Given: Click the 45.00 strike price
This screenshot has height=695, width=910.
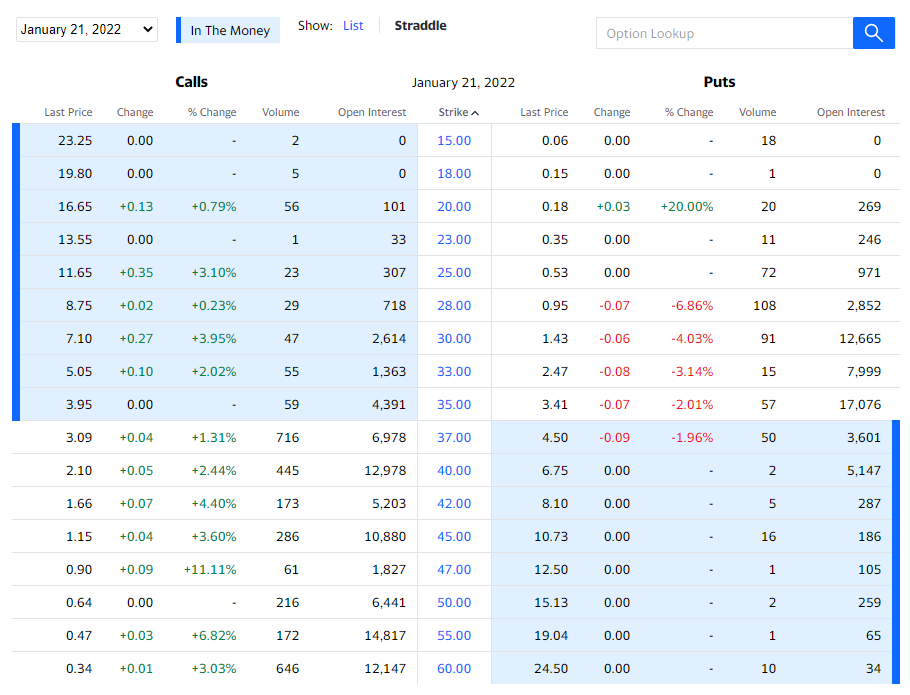Looking at the screenshot, I should coord(454,537).
